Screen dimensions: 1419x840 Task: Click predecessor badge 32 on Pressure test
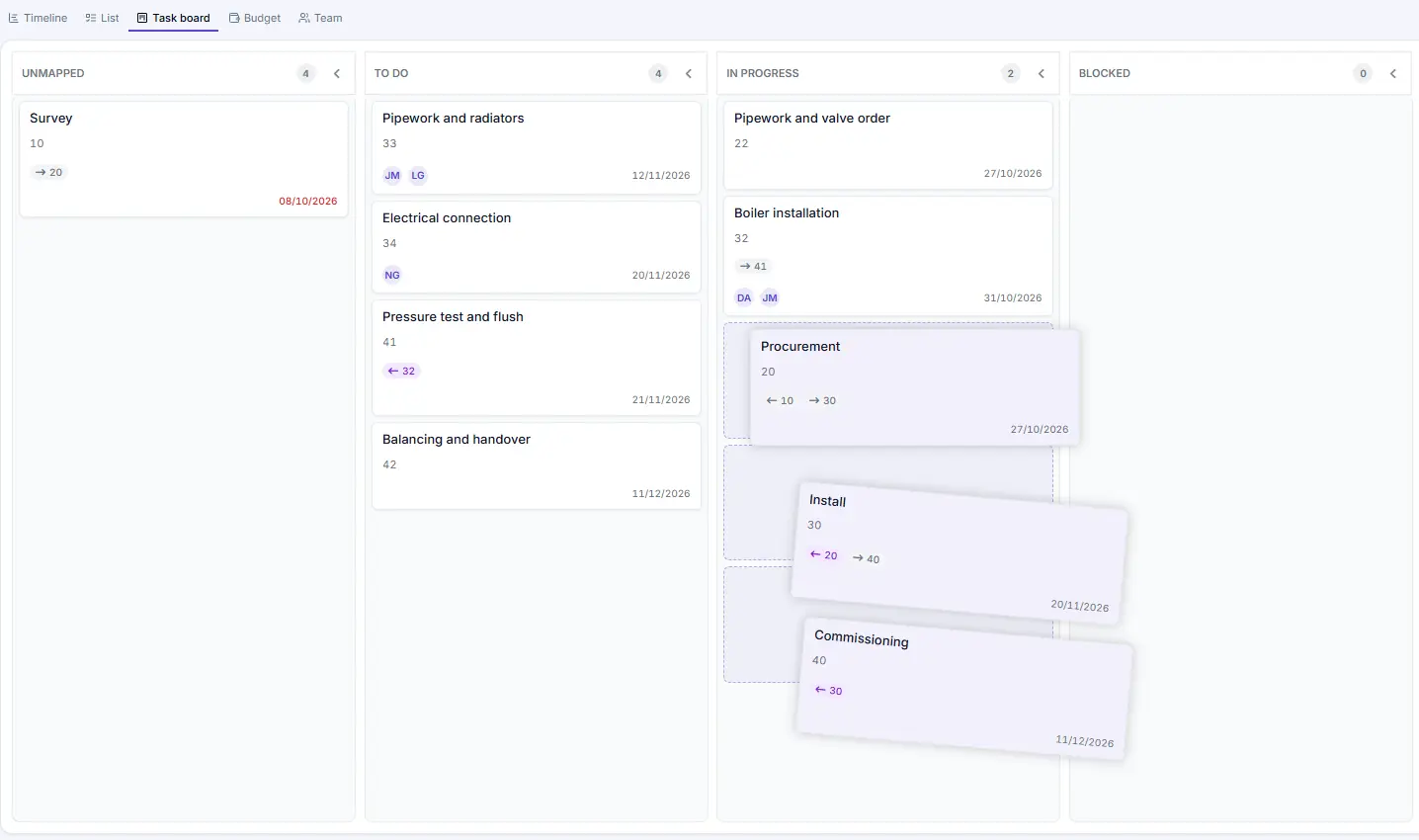401,371
